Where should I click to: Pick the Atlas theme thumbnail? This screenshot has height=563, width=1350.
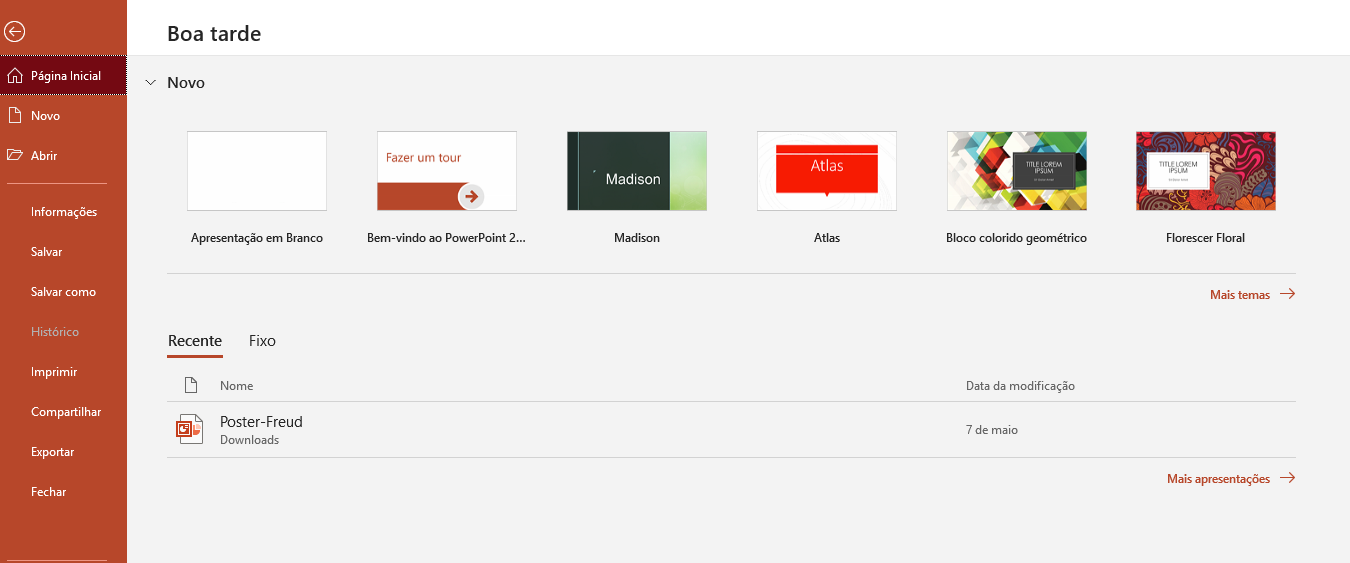click(x=827, y=171)
